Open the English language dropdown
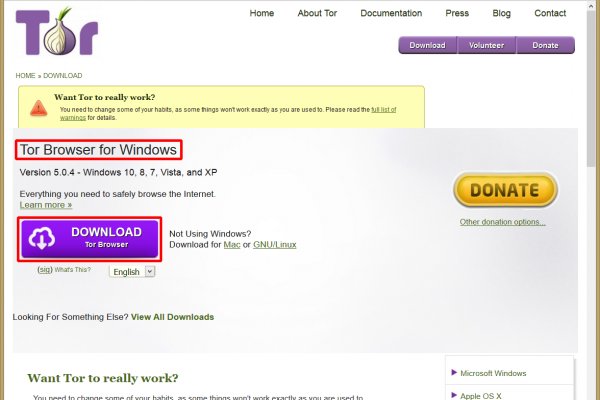 pyautogui.click(x=133, y=271)
